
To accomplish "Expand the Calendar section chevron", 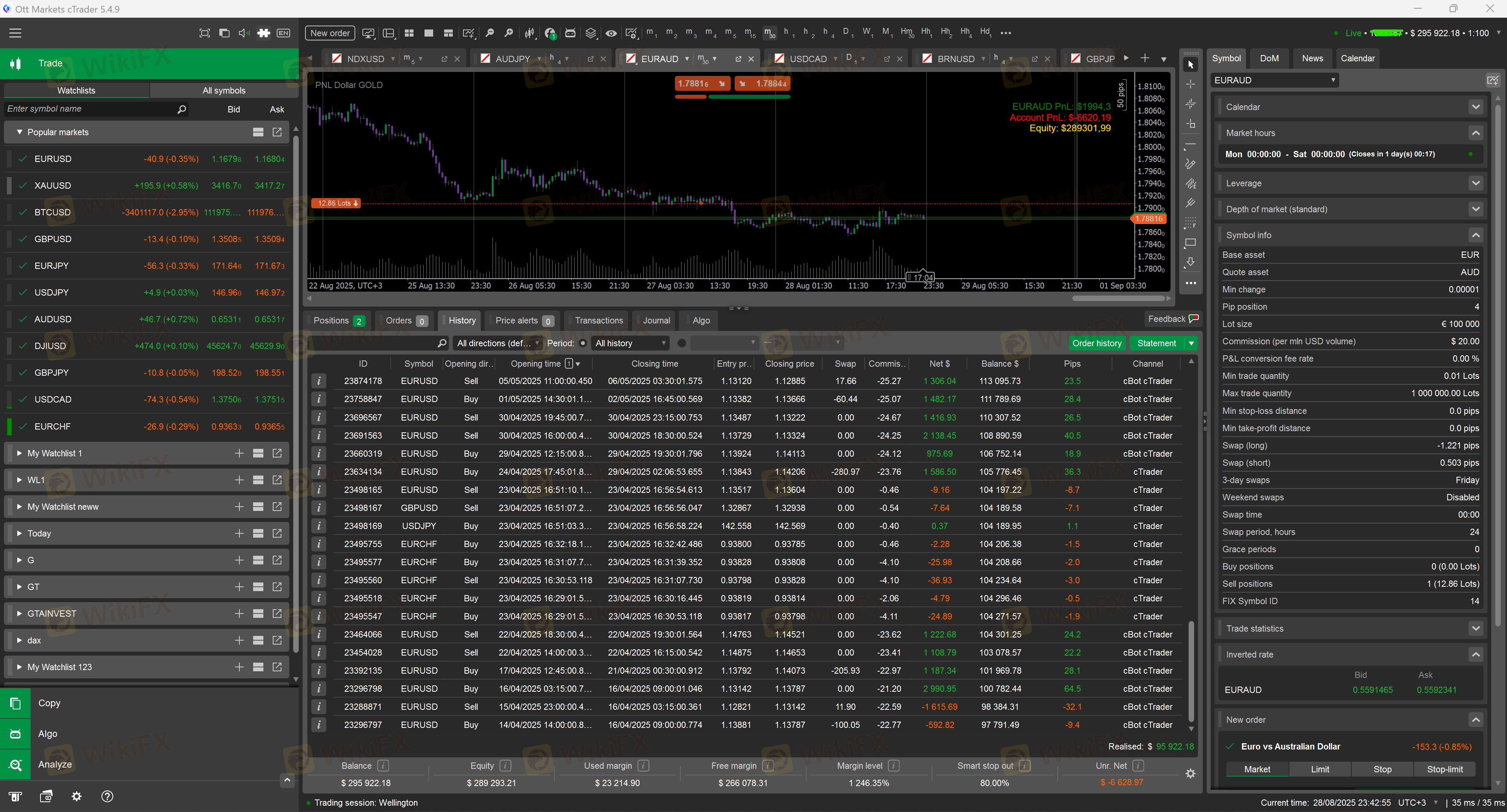I will coord(1476,107).
